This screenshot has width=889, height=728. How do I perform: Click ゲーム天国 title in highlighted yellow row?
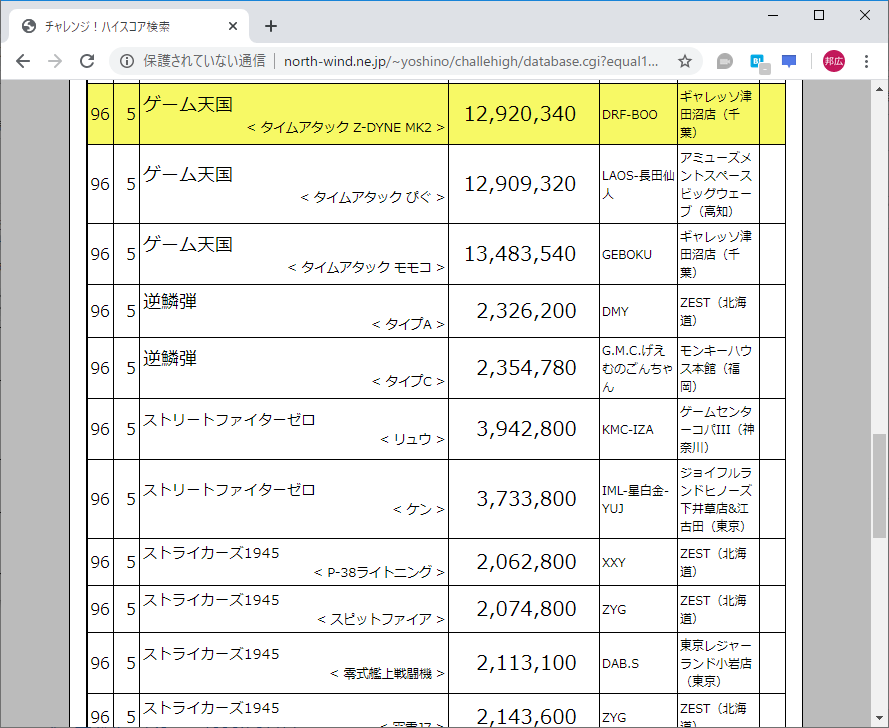click(188, 105)
